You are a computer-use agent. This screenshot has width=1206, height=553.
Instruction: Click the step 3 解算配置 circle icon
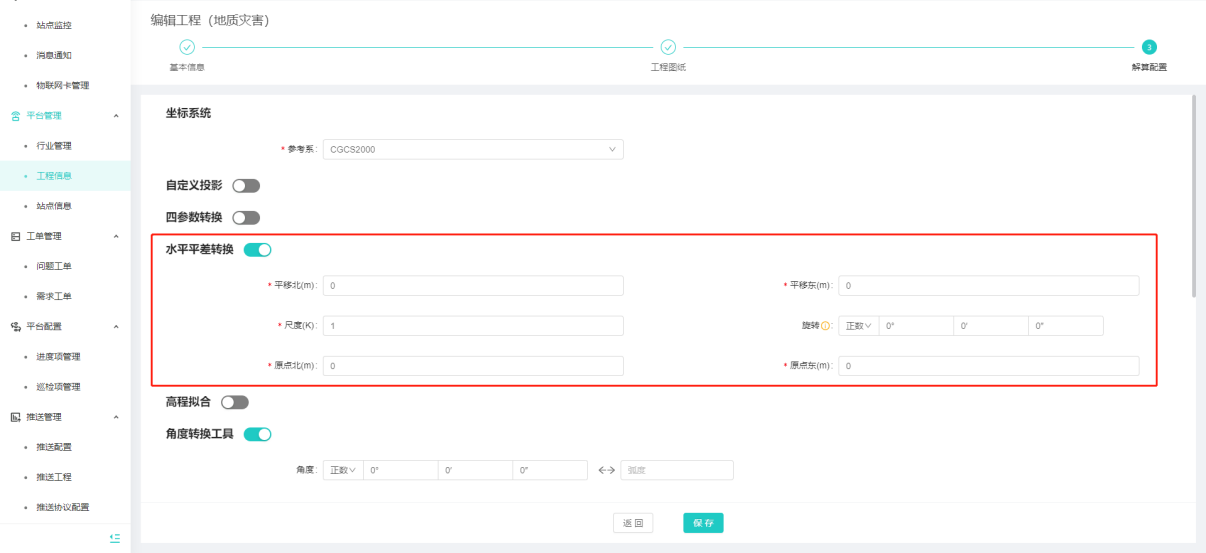pyautogui.click(x=1149, y=47)
